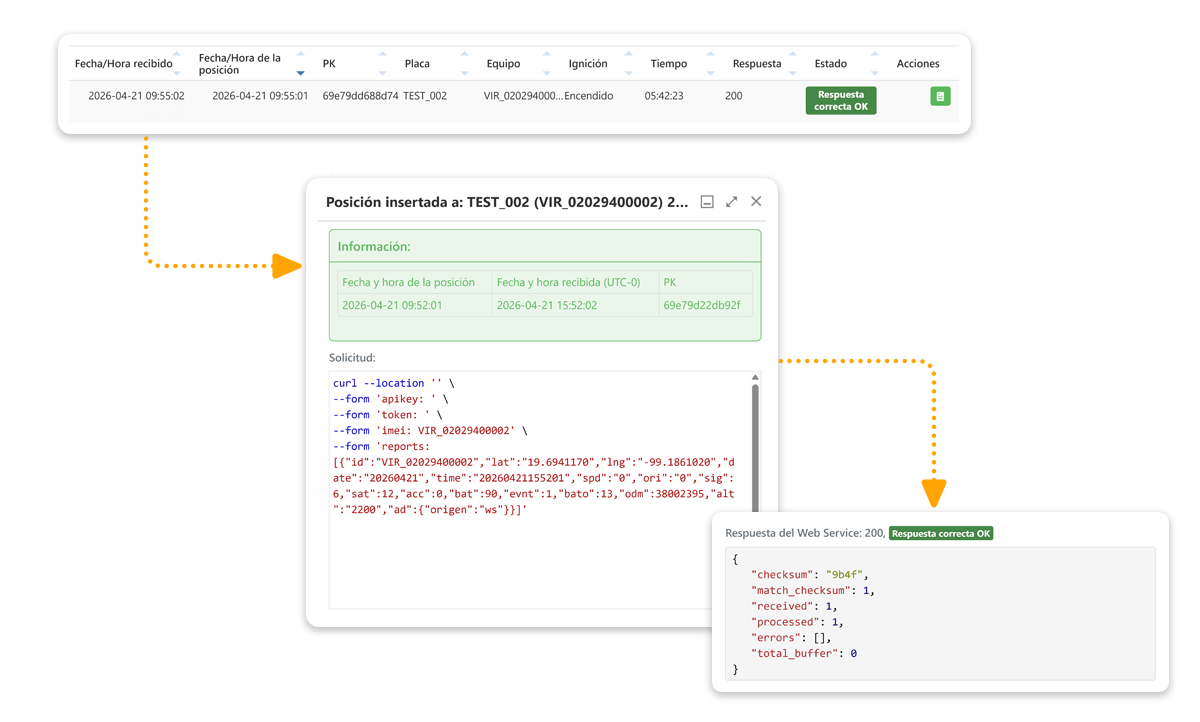Close the Posición insertada dialog
The height and width of the screenshot is (722, 1200).
[x=756, y=201]
